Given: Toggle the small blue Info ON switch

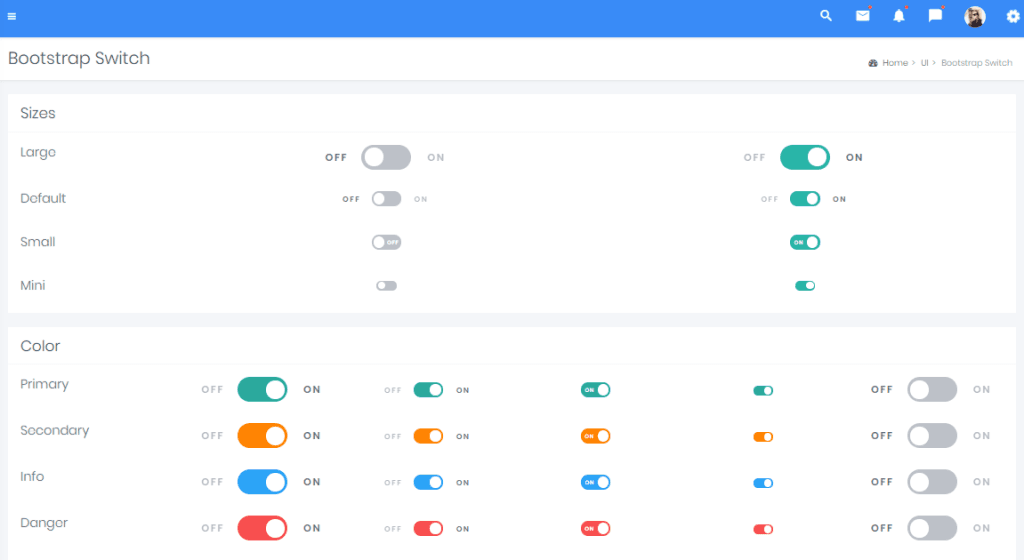Looking at the screenshot, I should click(x=596, y=482).
